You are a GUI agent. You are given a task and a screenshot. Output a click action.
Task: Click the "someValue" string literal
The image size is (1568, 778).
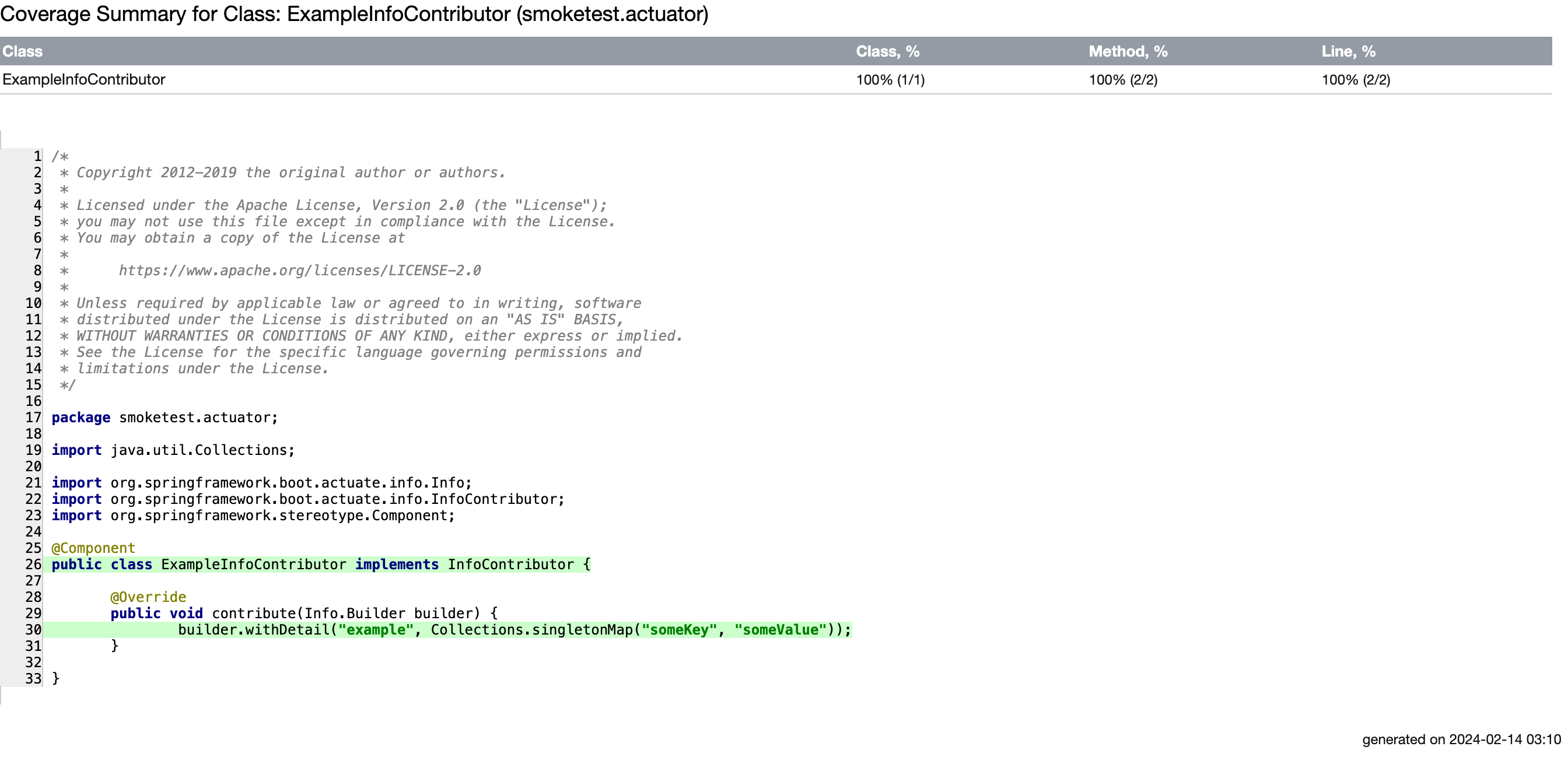click(780, 629)
